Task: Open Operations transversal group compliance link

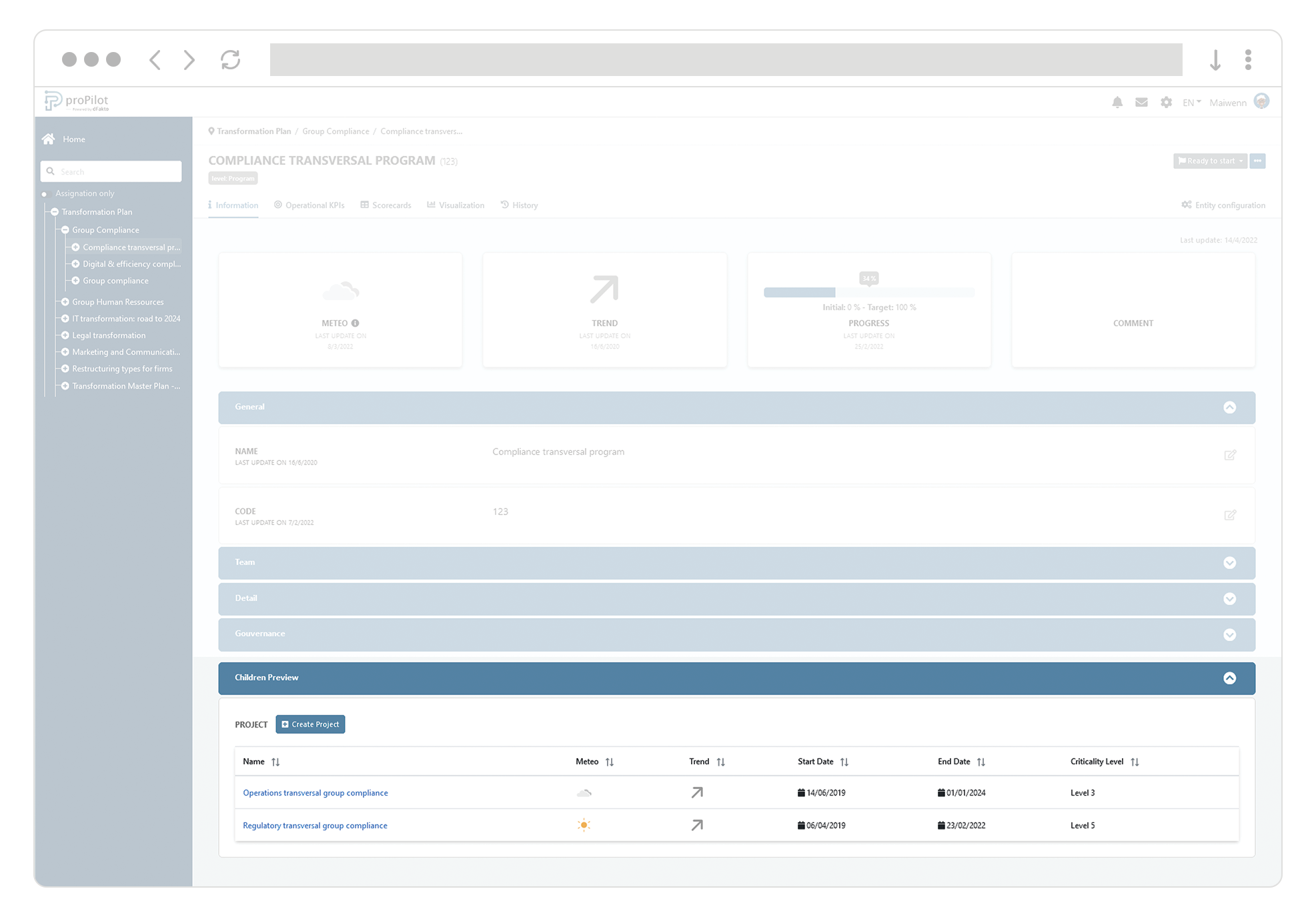Action: click(315, 792)
